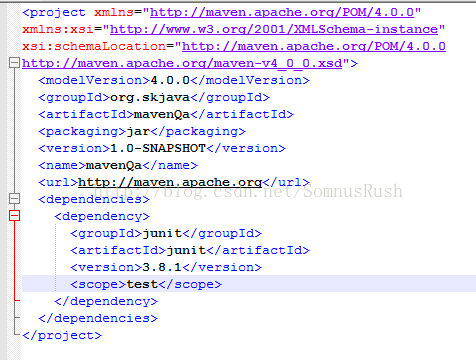
Task: Open the XMLSchema-instance w3.org link
Action: tap(274, 29)
